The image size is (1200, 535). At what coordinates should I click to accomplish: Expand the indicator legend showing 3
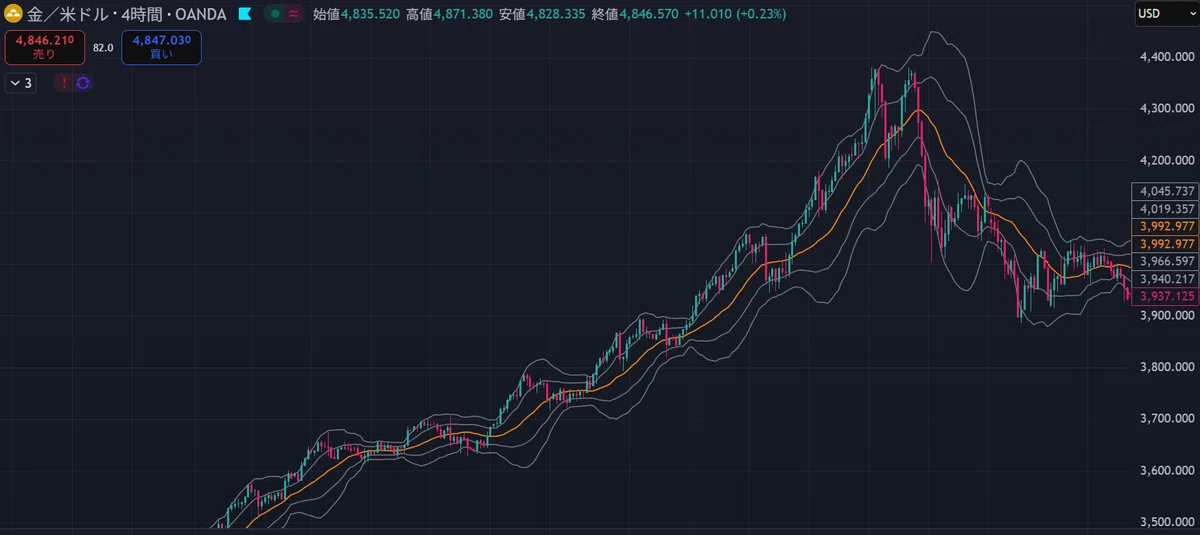[x=21, y=83]
